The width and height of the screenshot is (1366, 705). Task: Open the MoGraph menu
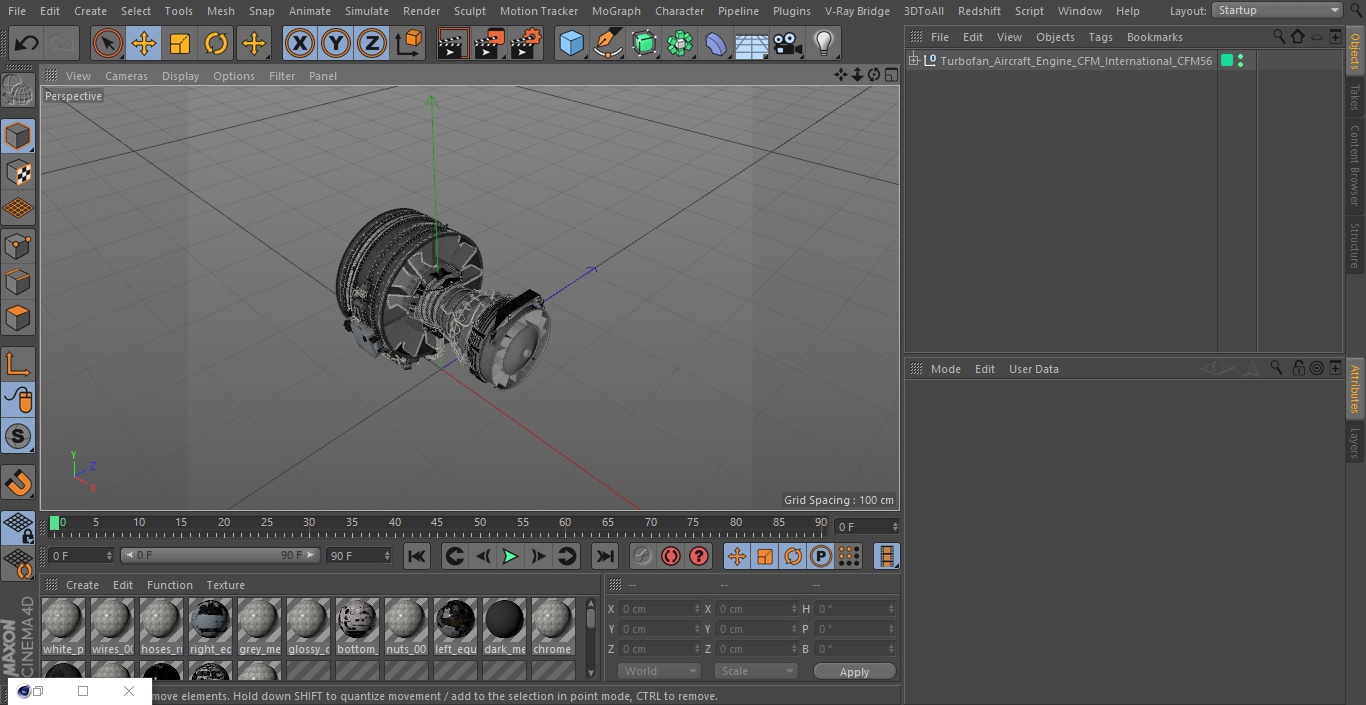click(616, 11)
